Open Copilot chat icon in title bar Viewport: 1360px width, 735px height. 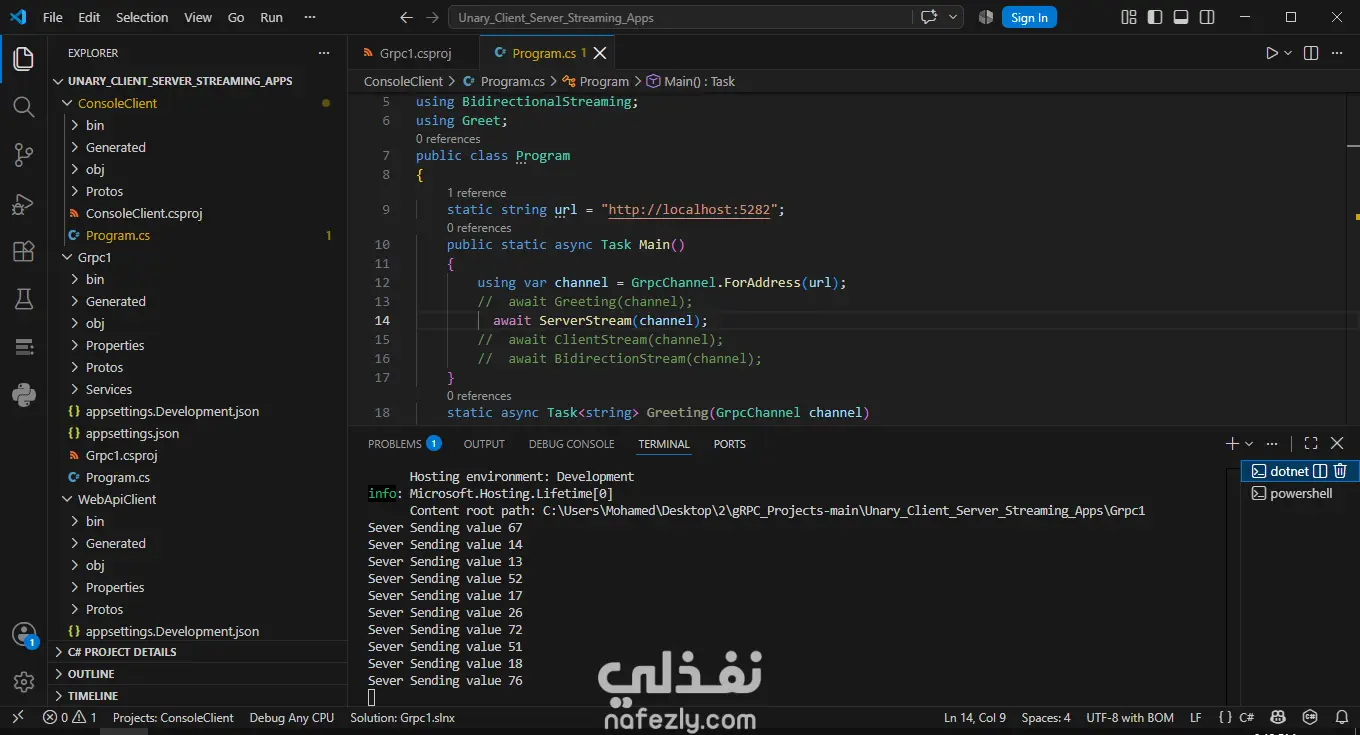click(x=929, y=17)
